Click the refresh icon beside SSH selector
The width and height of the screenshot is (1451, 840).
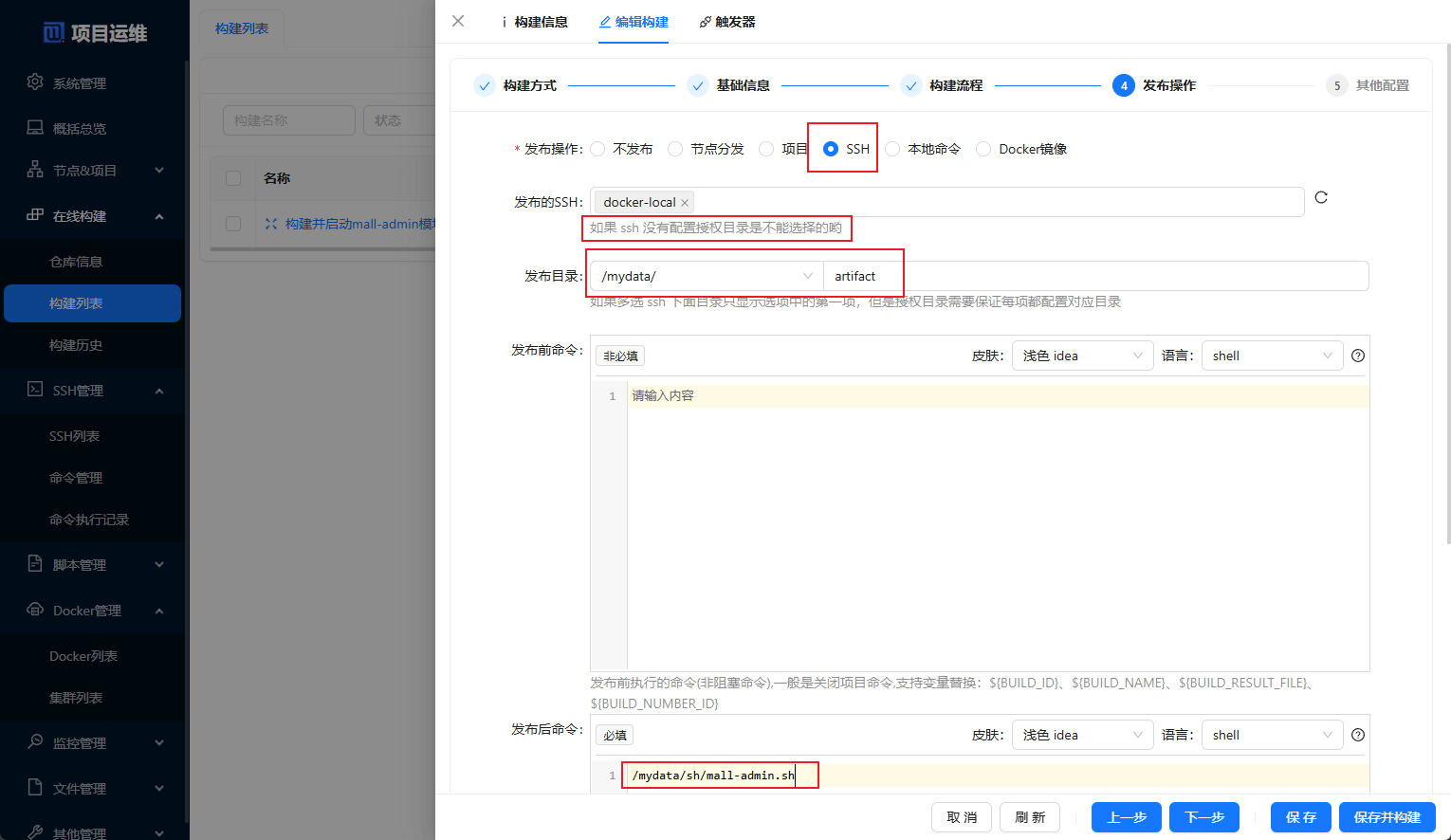(x=1321, y=197)
